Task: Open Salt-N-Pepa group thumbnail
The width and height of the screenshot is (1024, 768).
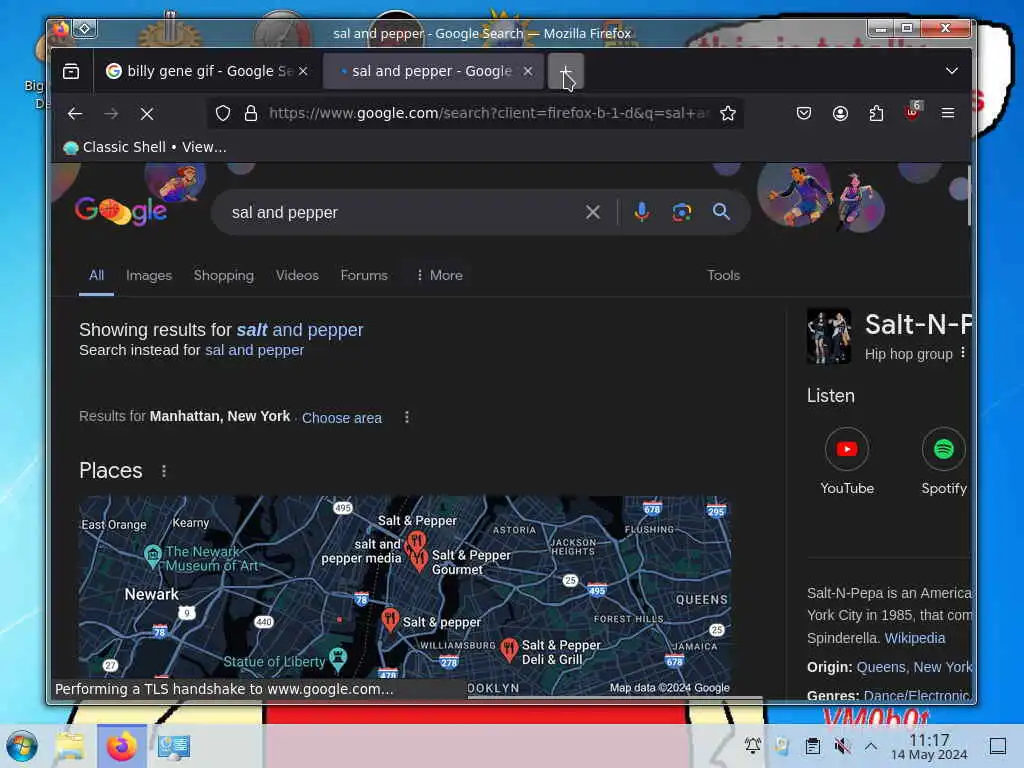Action: (x=829, y=336)
